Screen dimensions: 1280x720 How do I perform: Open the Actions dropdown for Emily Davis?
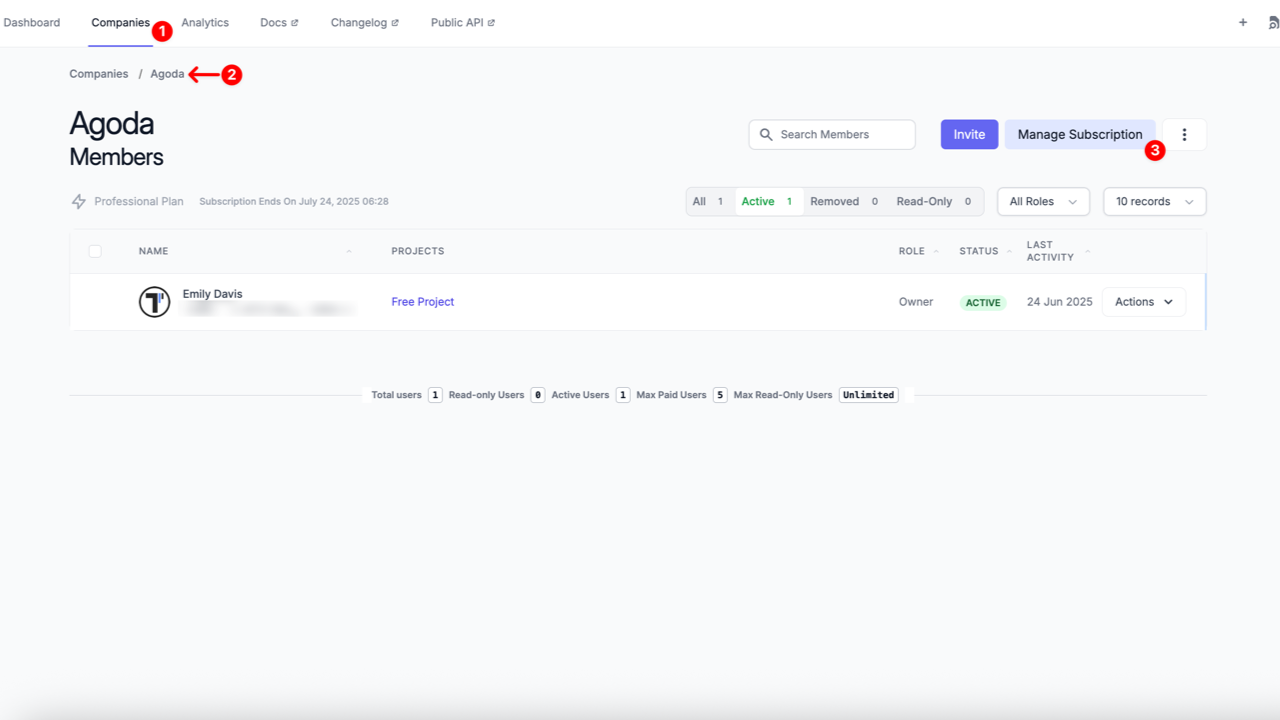(x=1143, y=301)
